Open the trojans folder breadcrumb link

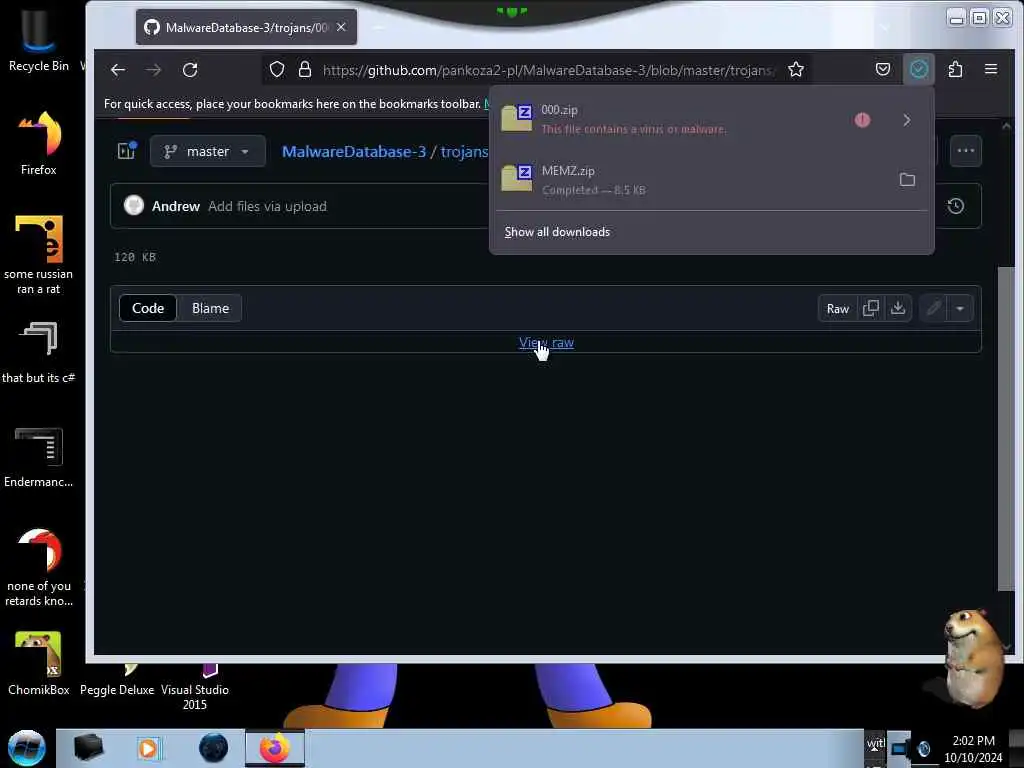464,152
